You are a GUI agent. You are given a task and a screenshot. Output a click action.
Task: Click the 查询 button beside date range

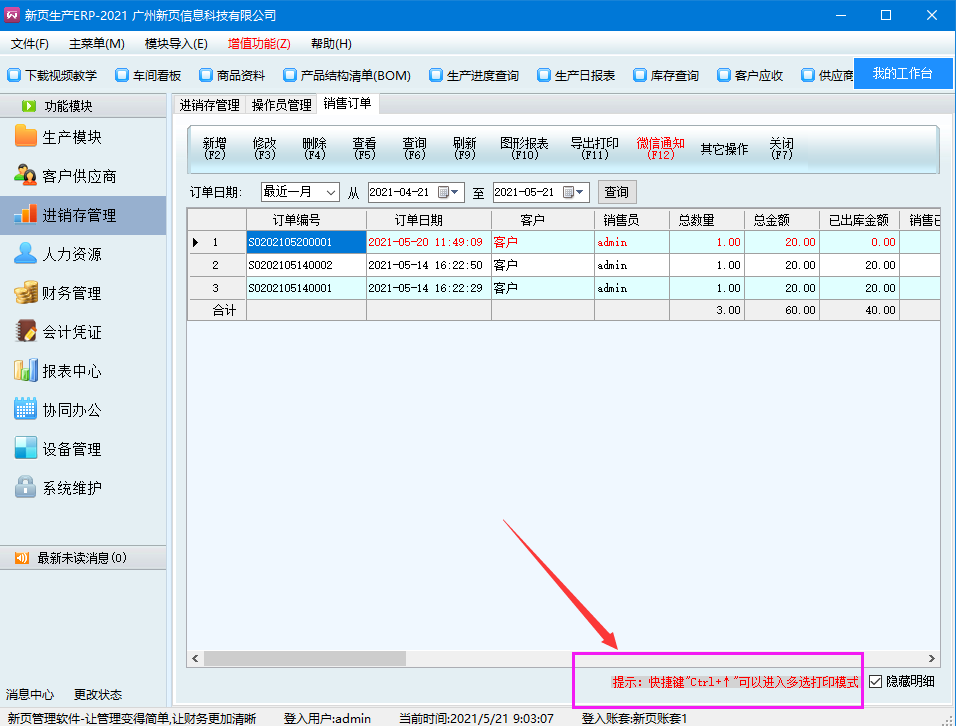pyautogui.click(x=616, y=192)
